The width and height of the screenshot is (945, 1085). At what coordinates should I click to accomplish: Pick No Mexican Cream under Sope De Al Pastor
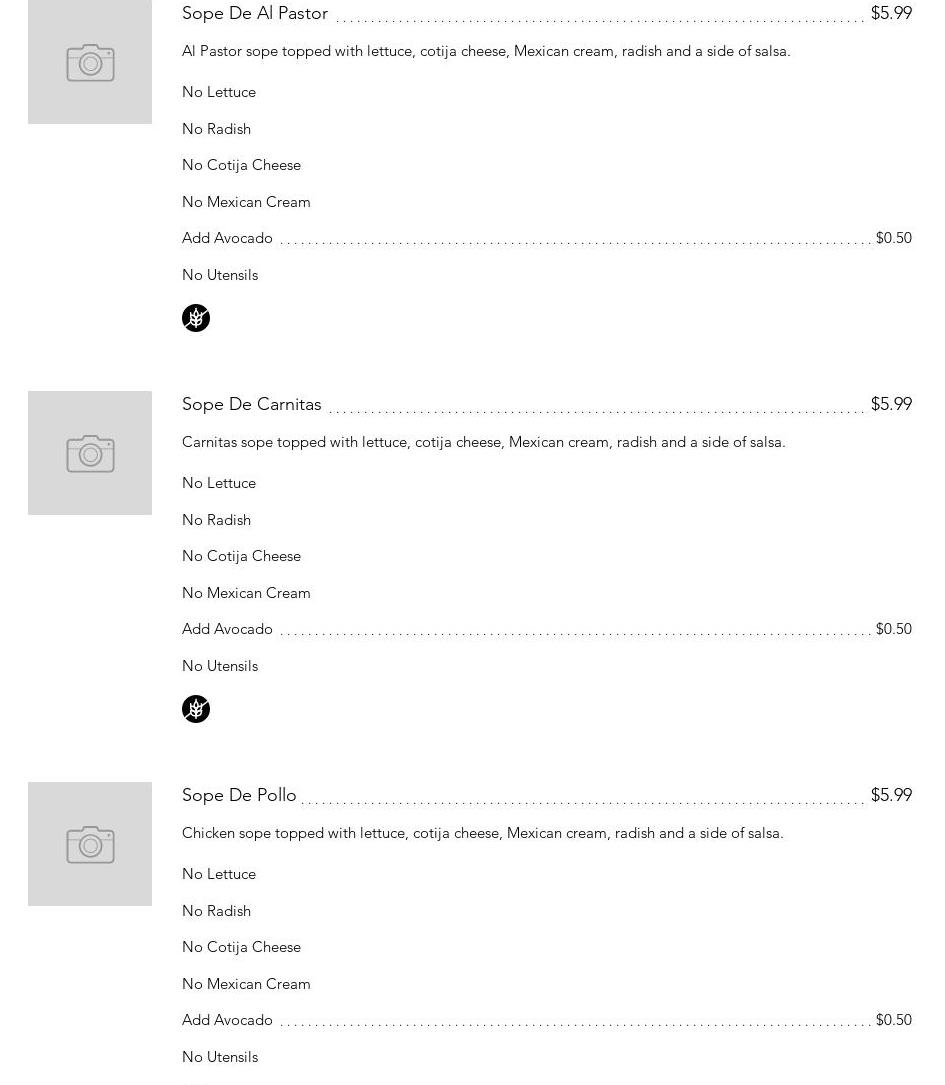click(x=246, y=202)
